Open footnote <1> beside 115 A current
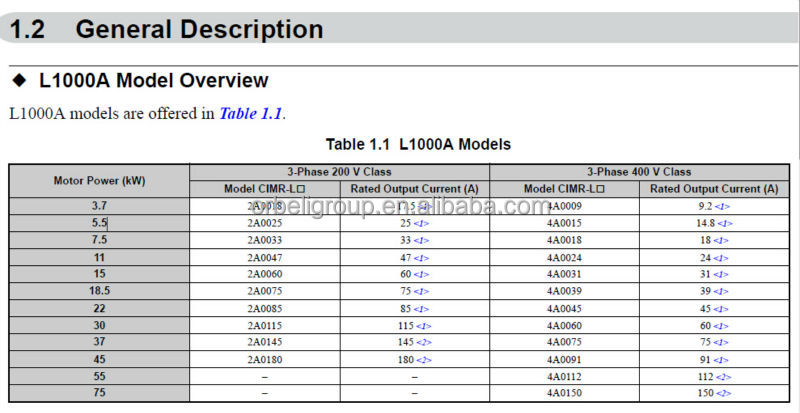800x413 pixels. click(423, 326)
